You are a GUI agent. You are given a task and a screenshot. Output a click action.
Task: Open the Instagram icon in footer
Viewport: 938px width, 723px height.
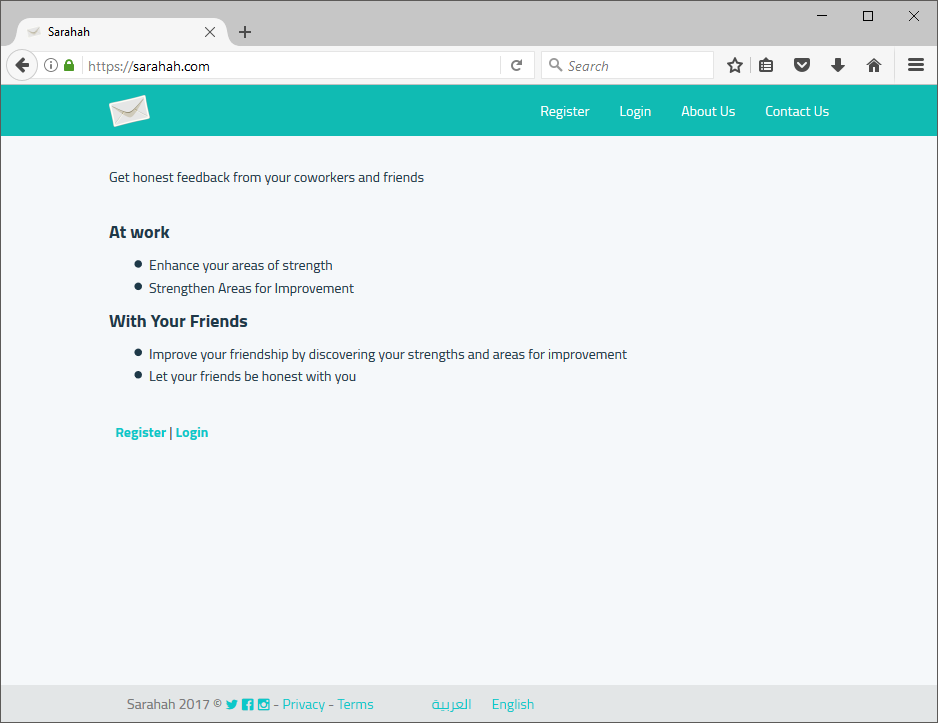click(x=264, y=704)
